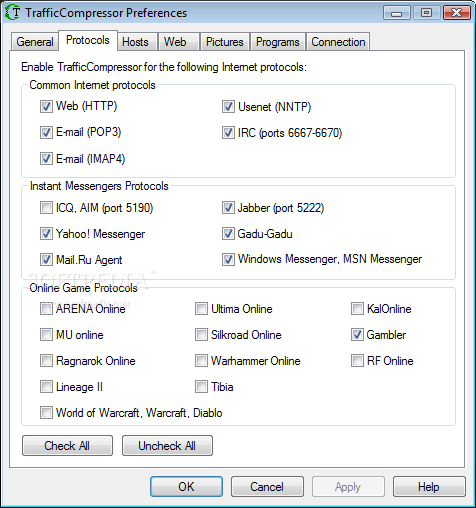476x508 pixels.
Task: Check MU online checkbox
Action: [46, 335]
